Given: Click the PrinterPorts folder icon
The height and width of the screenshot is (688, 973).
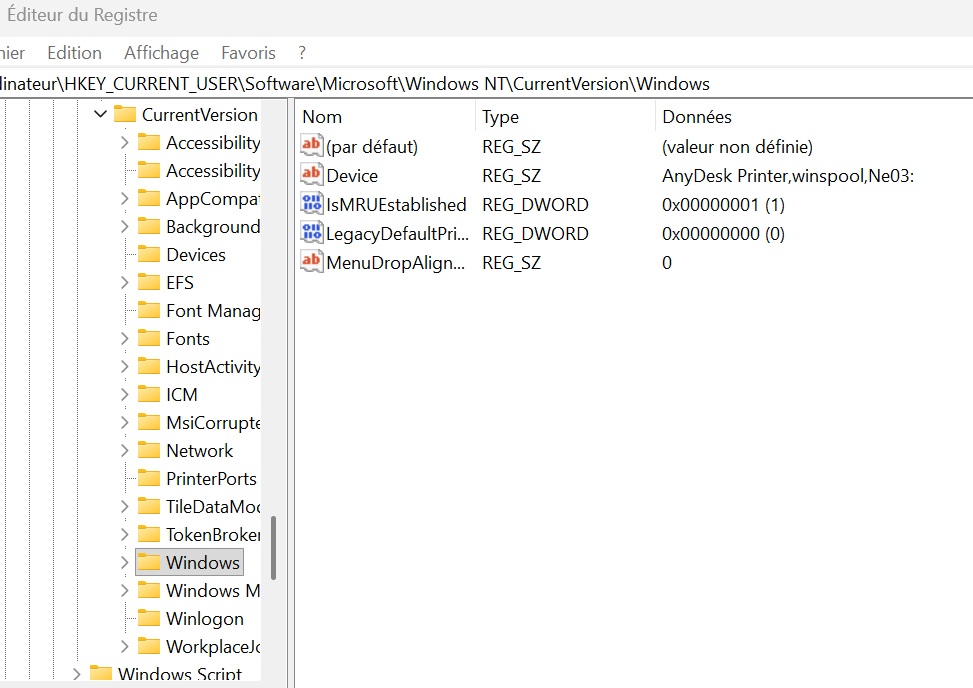Looking at the screenshot, I should [x=149, y=479].
